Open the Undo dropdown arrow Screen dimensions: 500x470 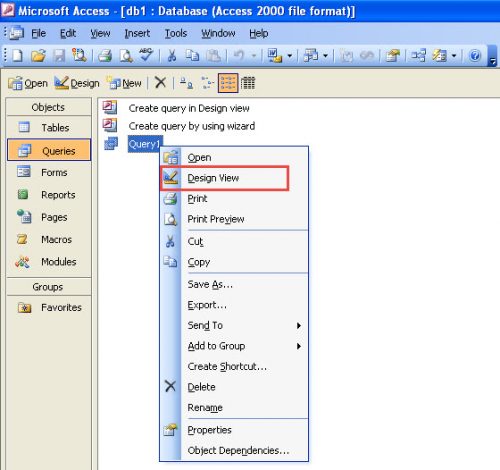(254, 56)
